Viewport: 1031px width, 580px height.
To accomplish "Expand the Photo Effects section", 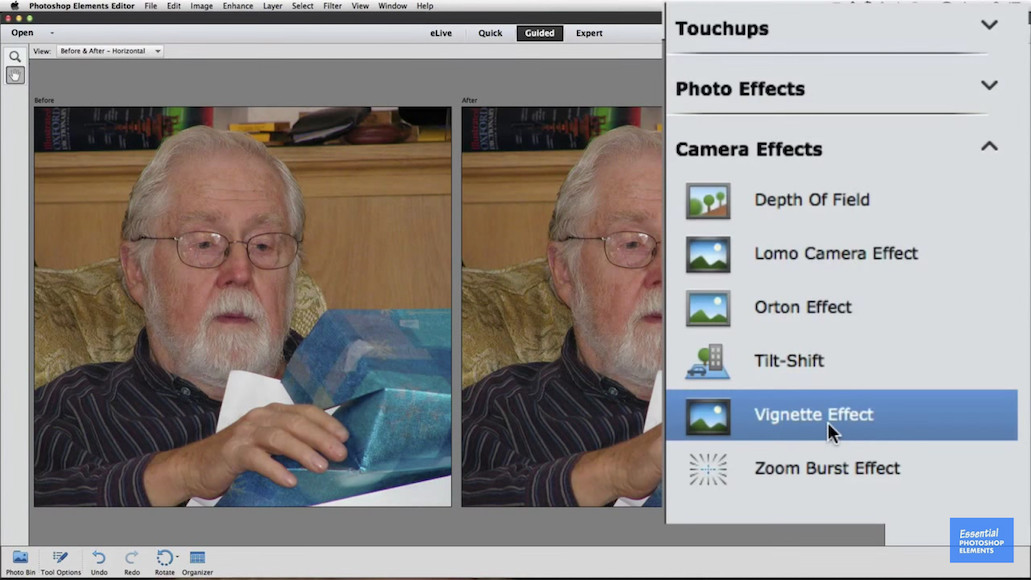I will (x=989, y=85).
